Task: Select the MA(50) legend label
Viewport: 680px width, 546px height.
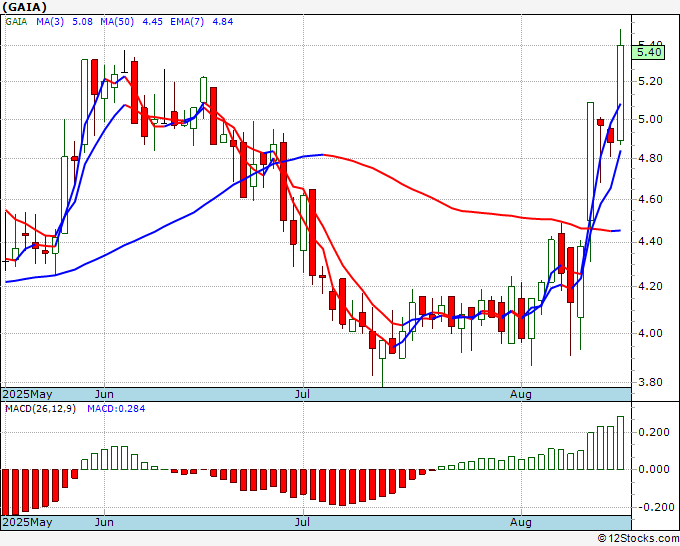Action: pos(117,22)
